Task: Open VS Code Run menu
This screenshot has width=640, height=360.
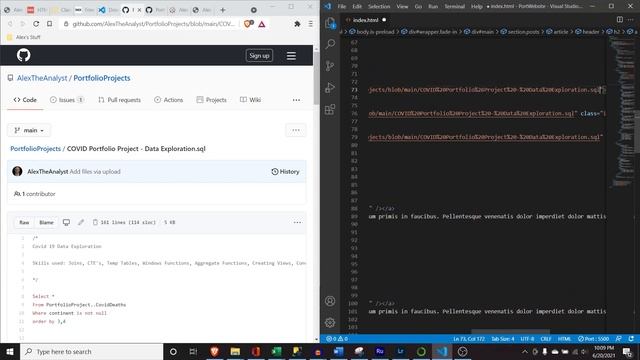Action: tap(433, 7)
